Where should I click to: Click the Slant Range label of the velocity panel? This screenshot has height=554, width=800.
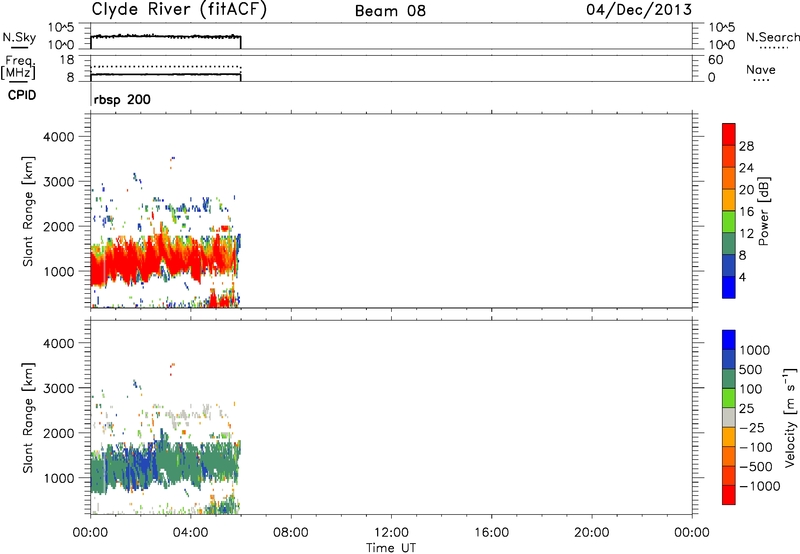[28, 418]
